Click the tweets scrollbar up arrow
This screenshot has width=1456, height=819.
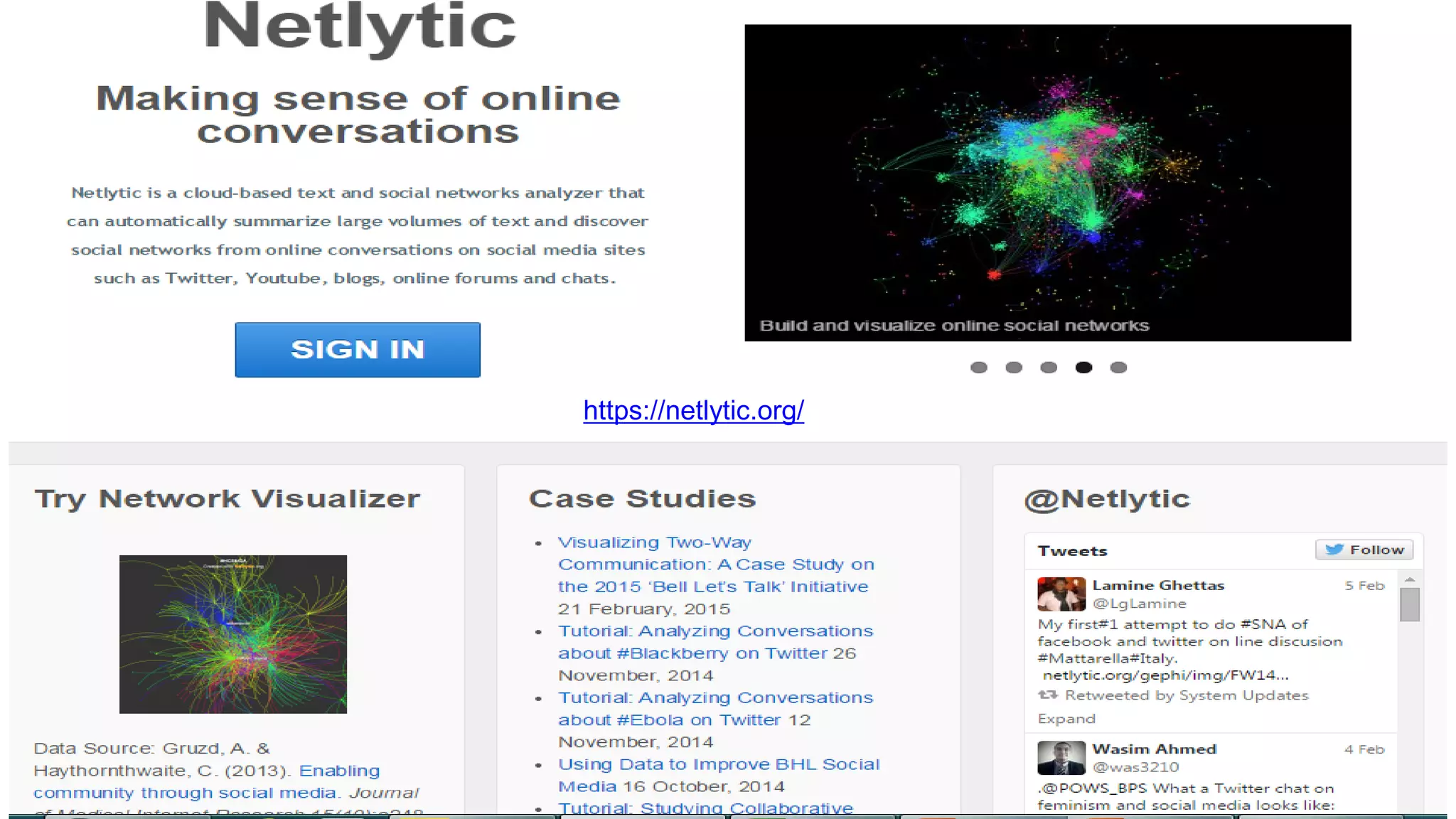1410,580
